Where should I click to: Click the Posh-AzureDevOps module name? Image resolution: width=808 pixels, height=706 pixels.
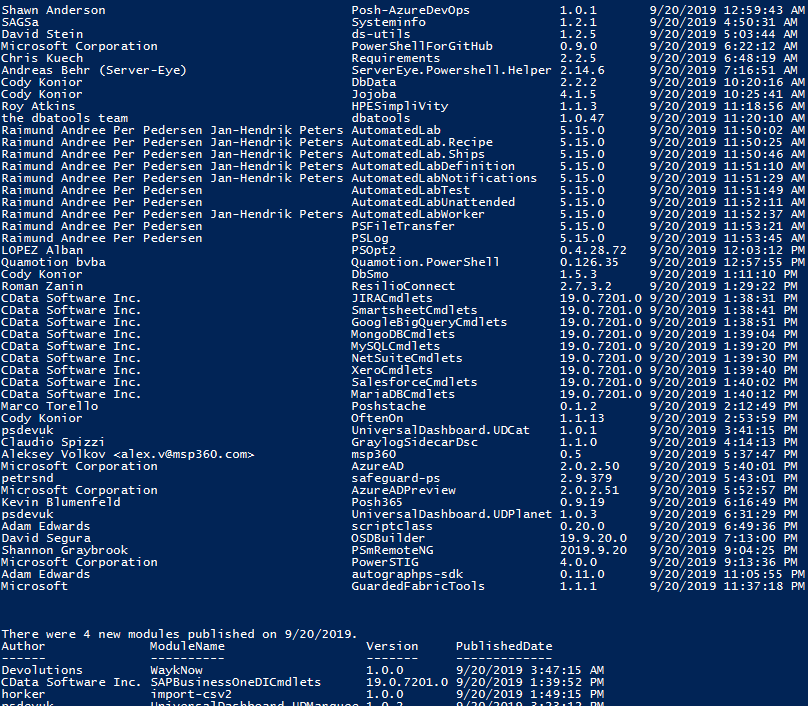(410, 10)
